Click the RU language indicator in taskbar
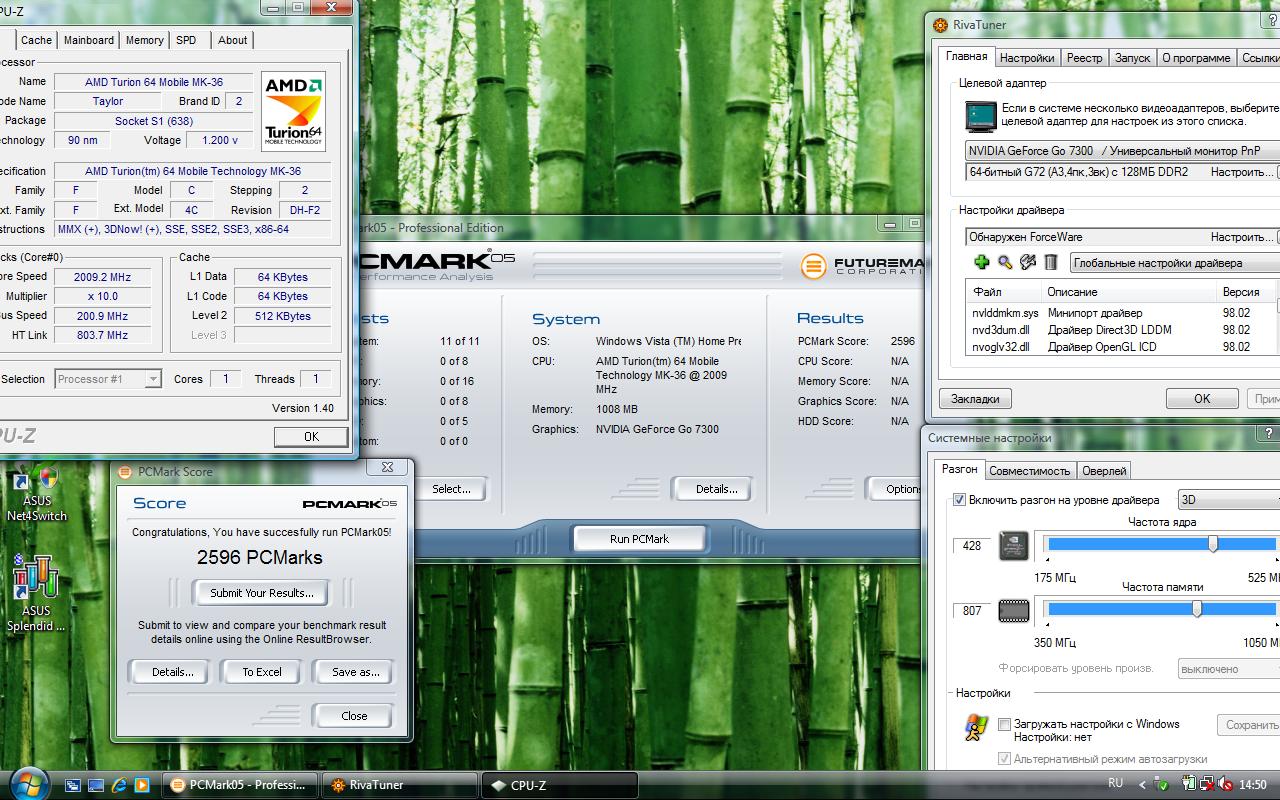This screenshot has width=1280, height=800. [x=1116, y=783]
